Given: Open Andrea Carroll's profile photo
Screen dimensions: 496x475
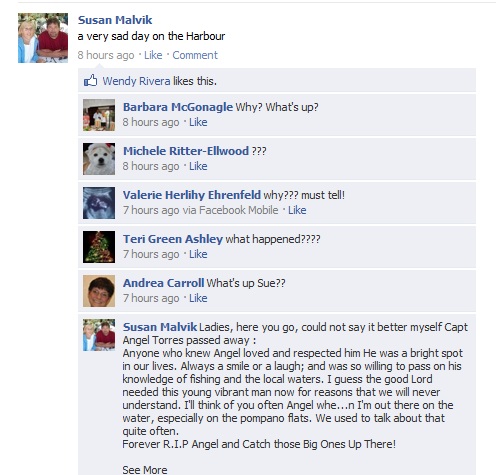Looking at the screenshot, I should coord(99,291).
